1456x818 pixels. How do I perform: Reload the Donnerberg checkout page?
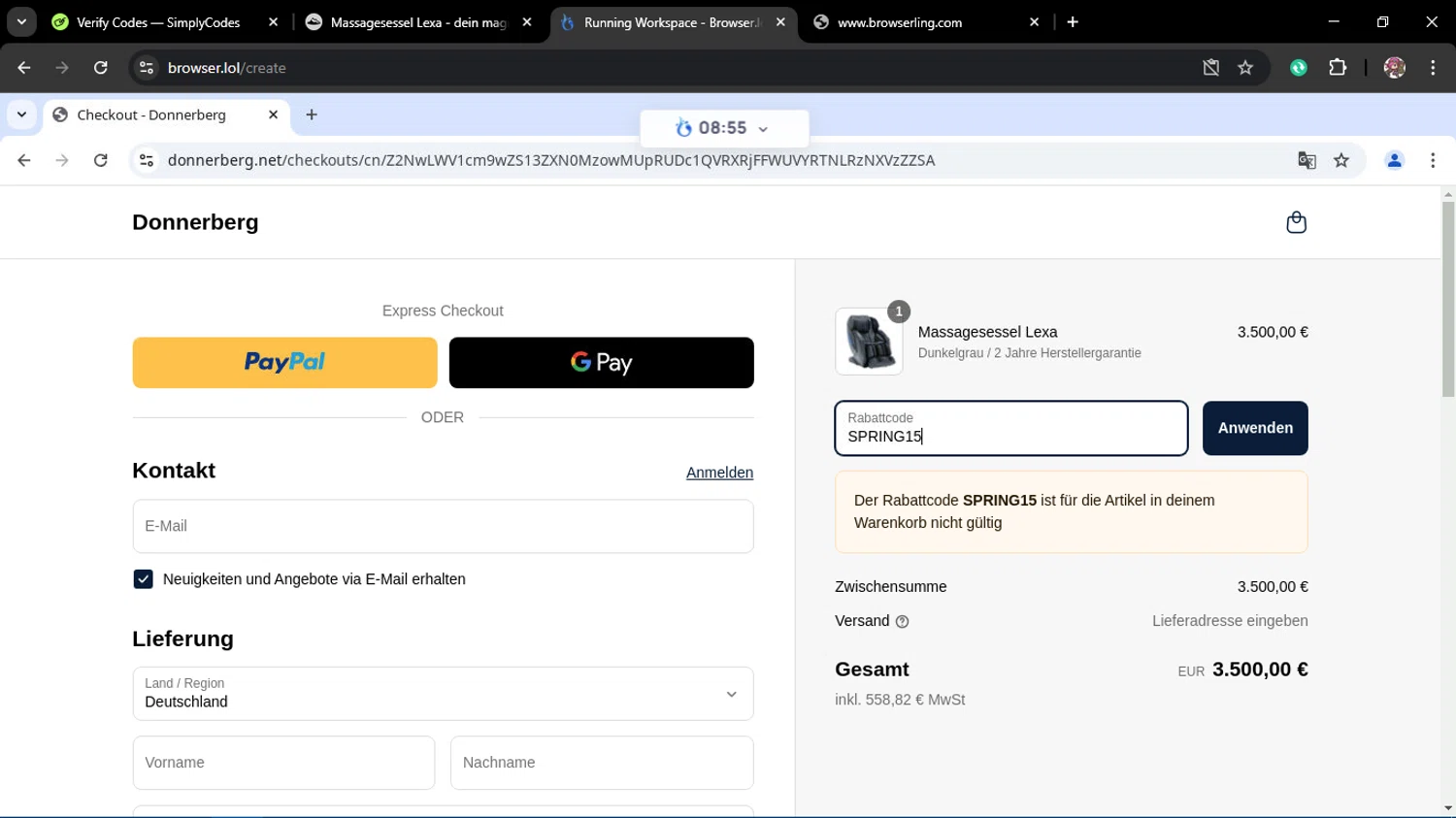(101, 160)
